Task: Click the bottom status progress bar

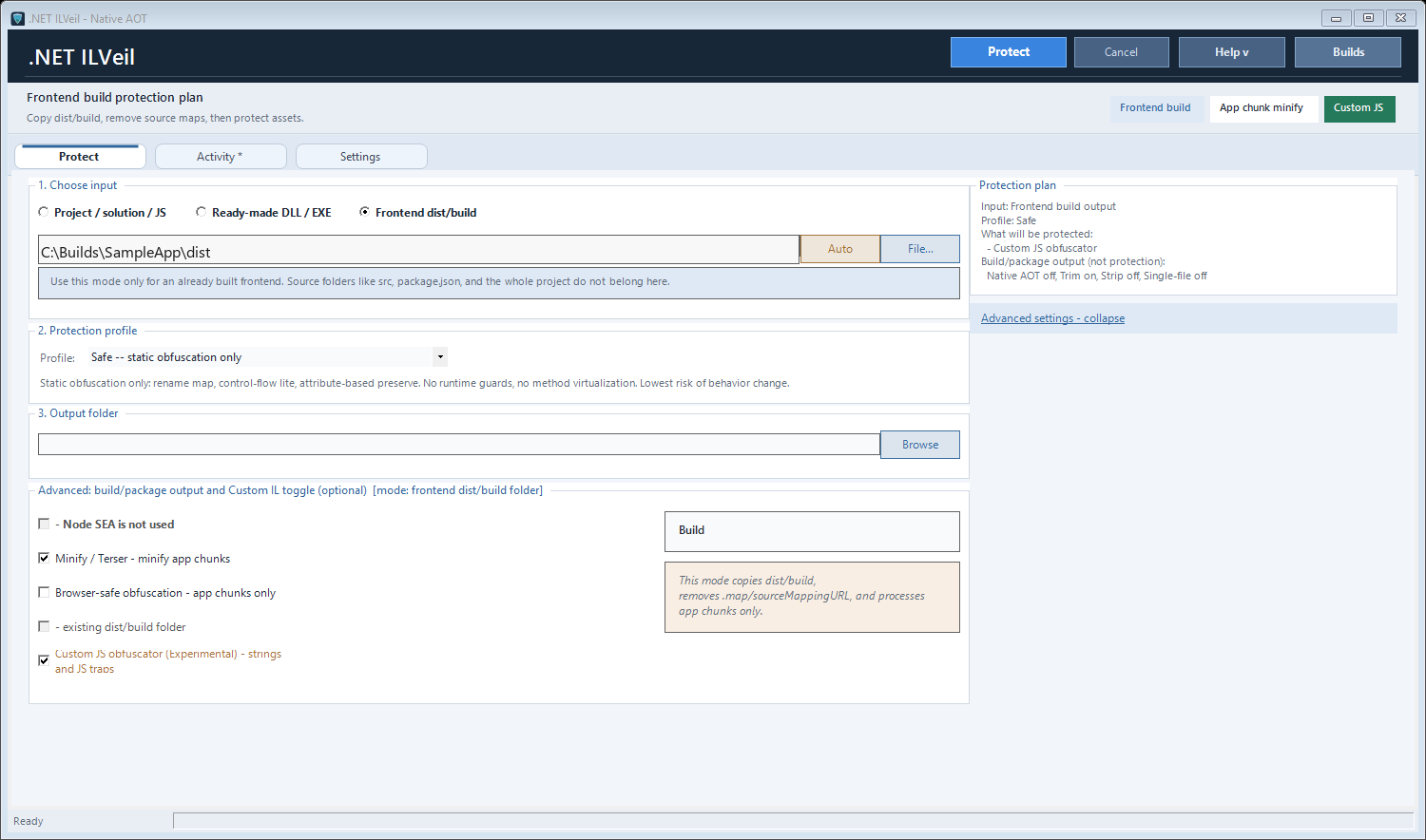Action: coord(793,821)
